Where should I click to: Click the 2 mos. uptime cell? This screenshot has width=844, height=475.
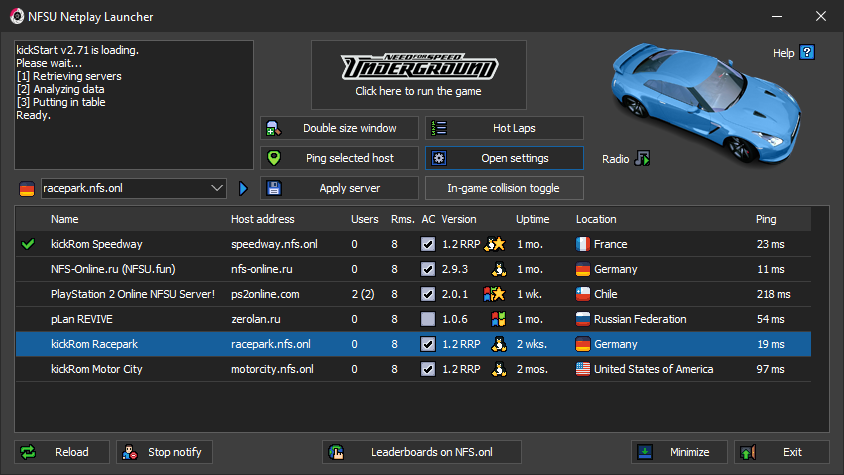tap(532, 369)
